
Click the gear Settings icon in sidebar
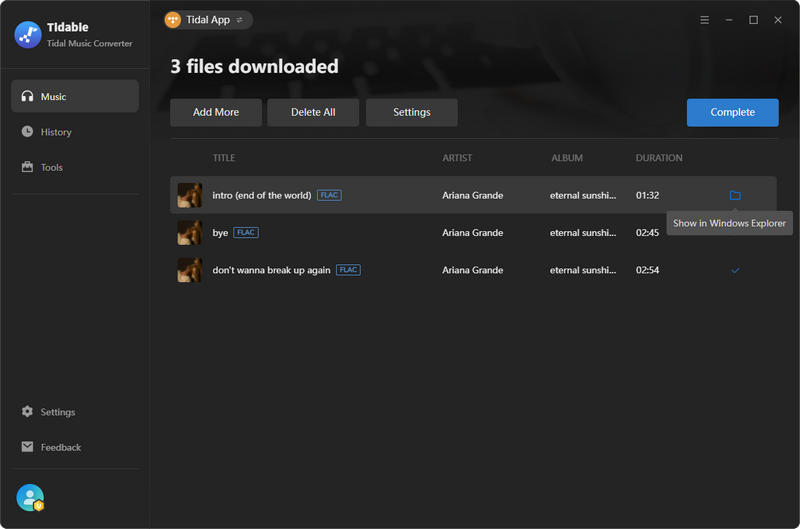pos(27,411)
